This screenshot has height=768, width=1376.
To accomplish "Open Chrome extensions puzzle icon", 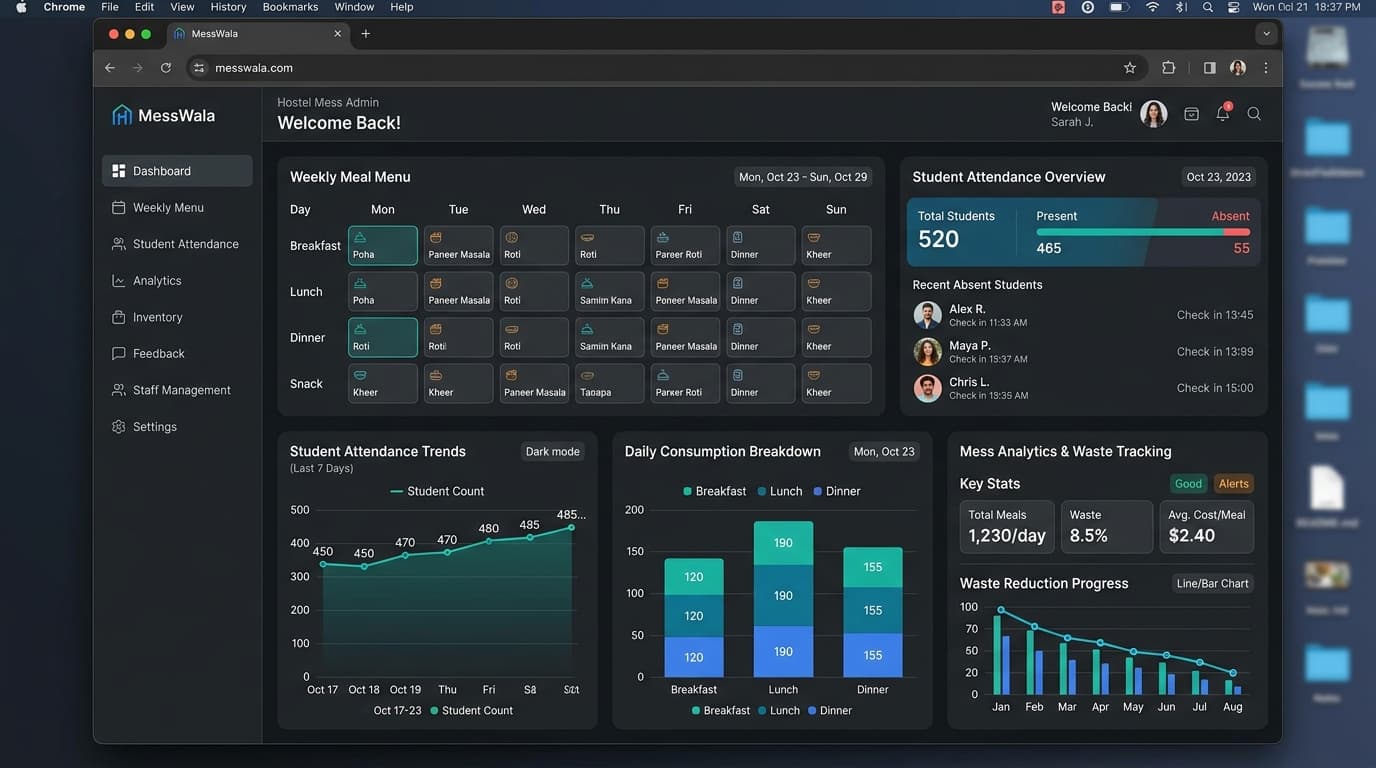I will (x=1169, y=68).
